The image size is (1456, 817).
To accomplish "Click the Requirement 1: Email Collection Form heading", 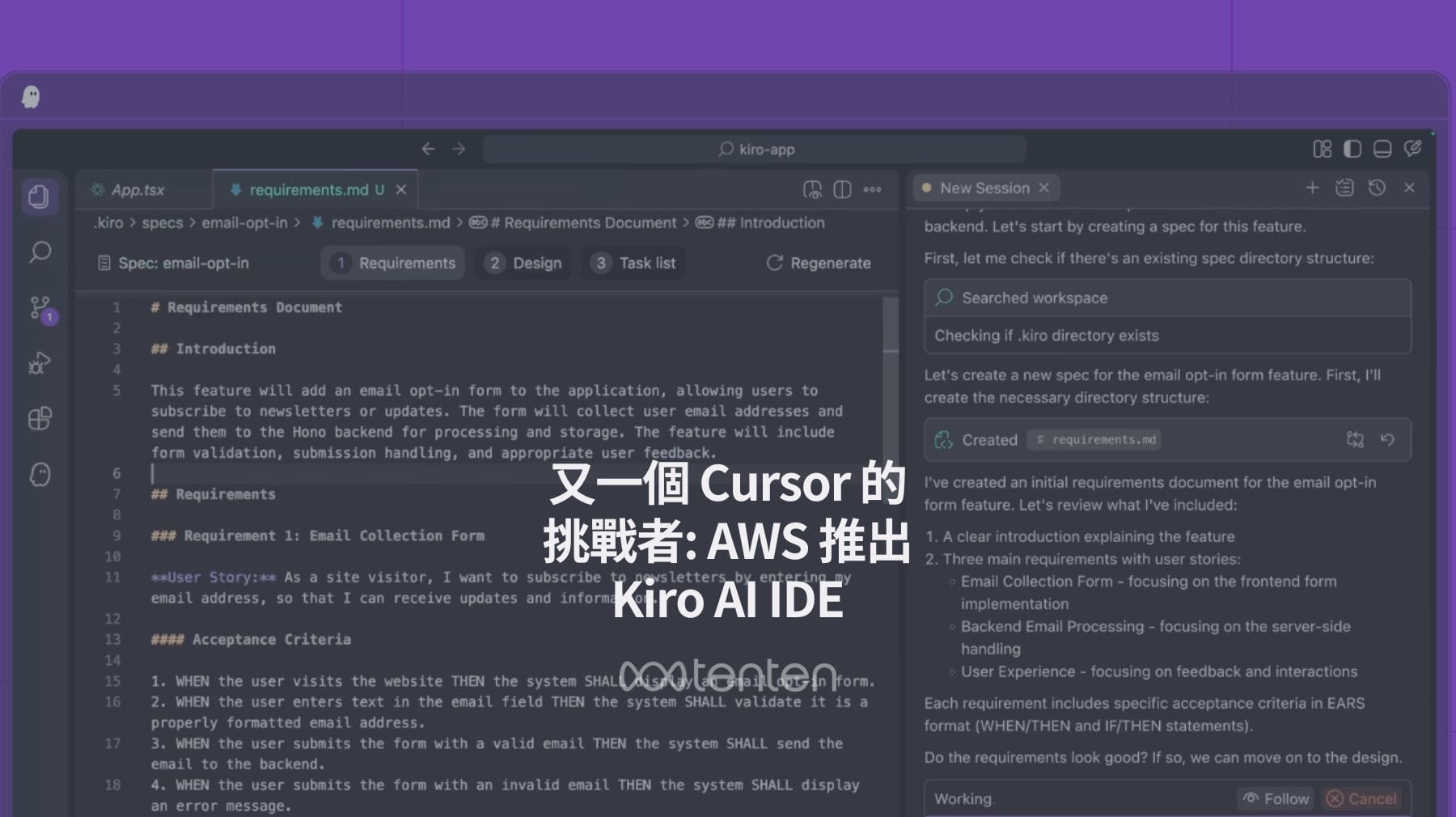I will pos(318,535).
